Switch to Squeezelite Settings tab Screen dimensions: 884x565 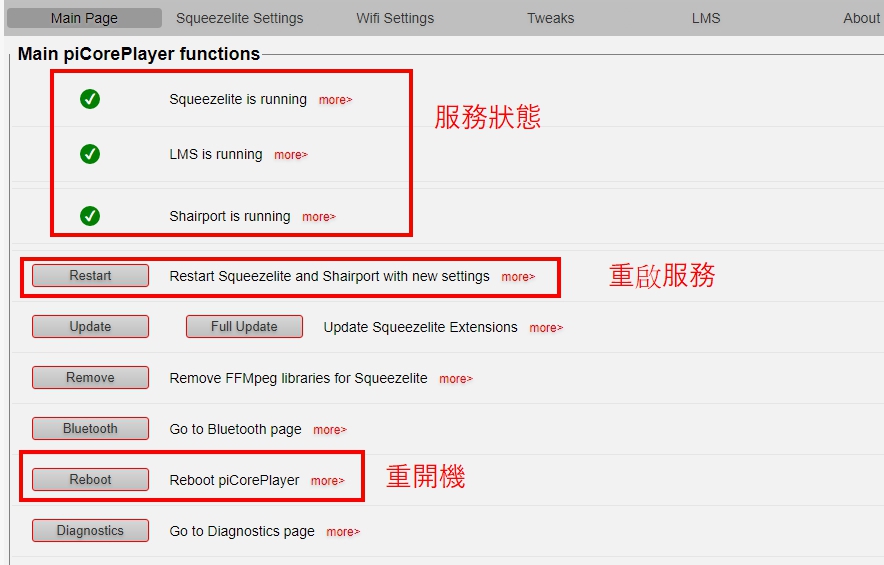240,18
